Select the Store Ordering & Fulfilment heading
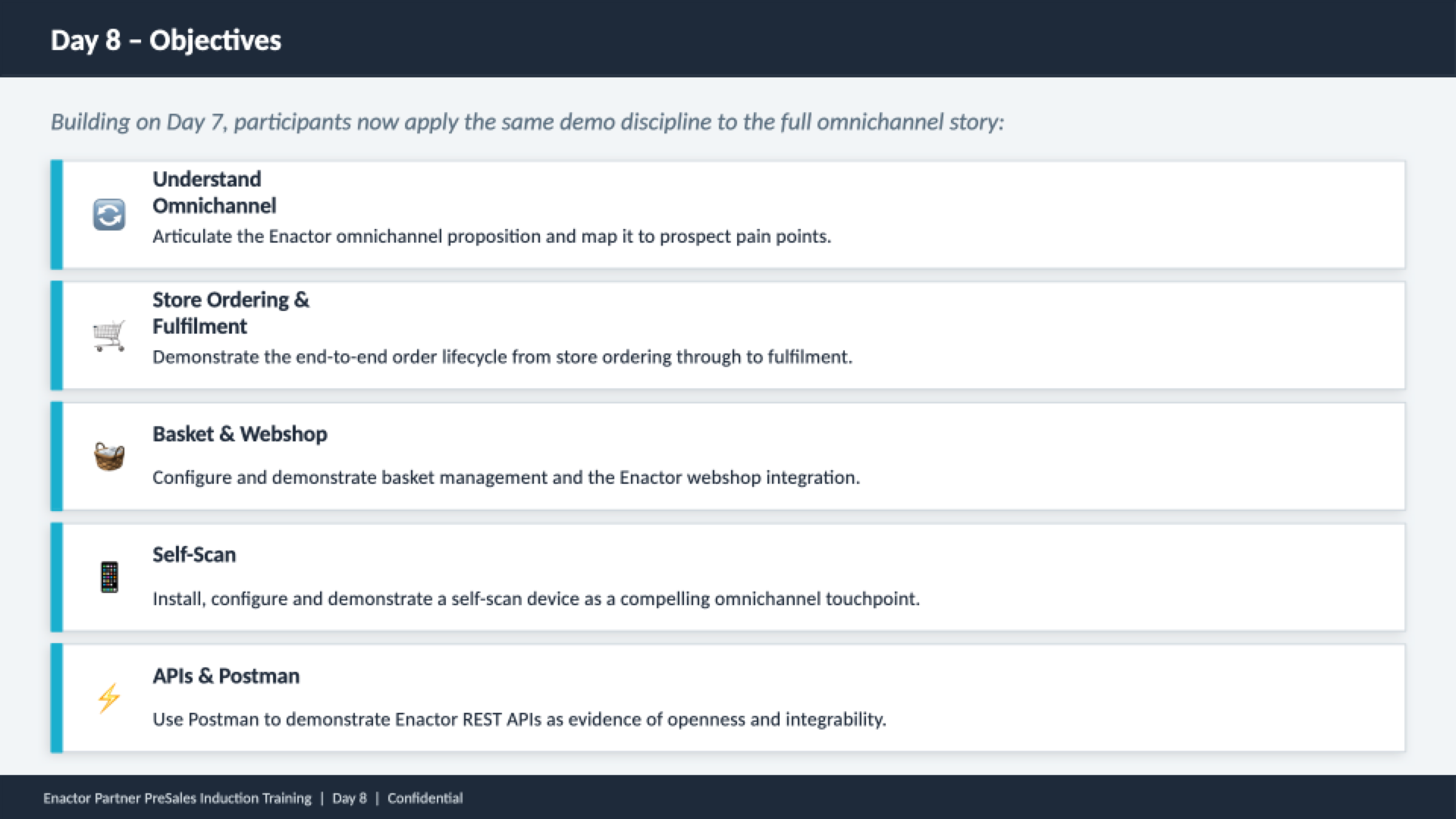 click(231, 313)
